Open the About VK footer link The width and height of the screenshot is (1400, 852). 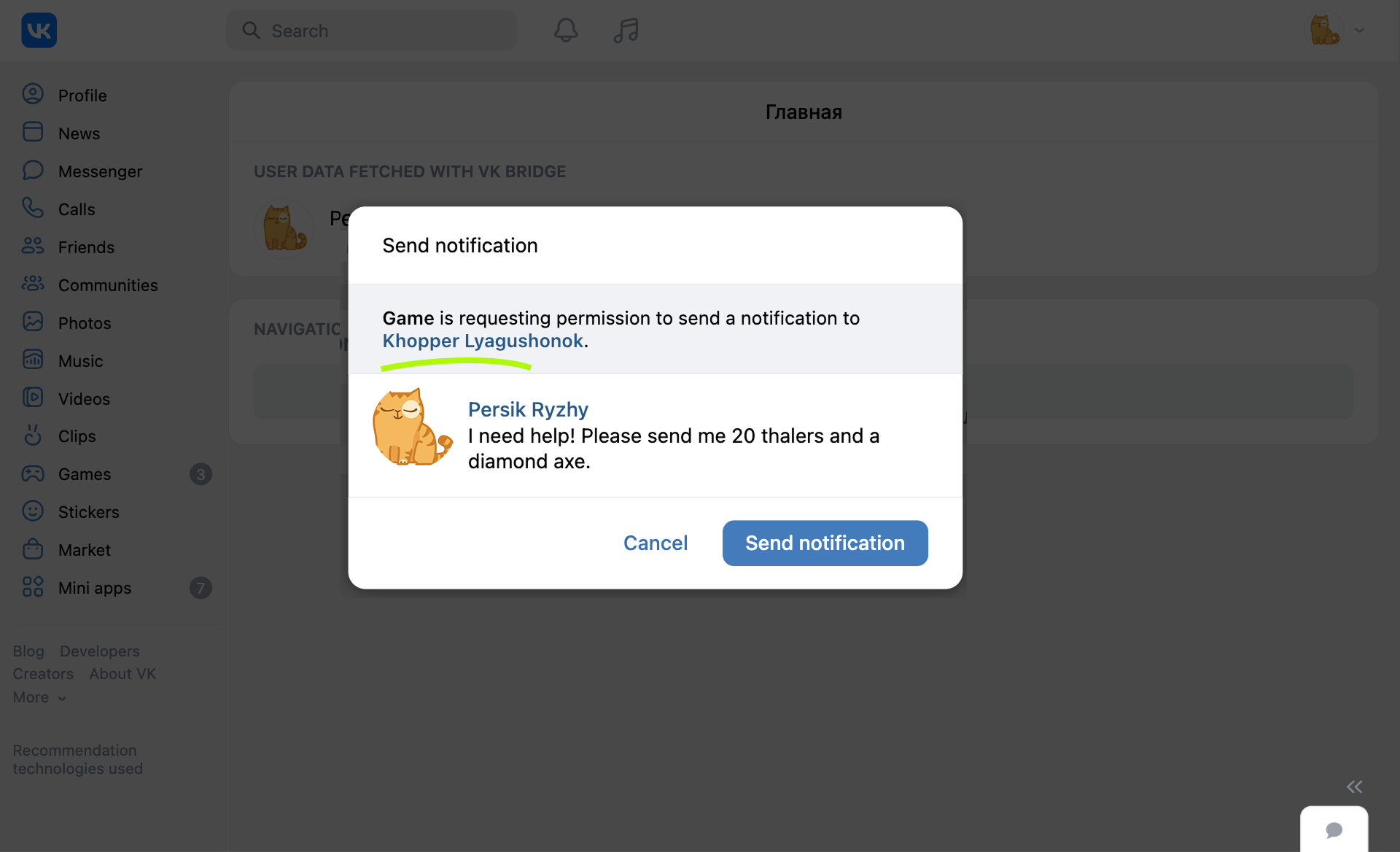122,674
